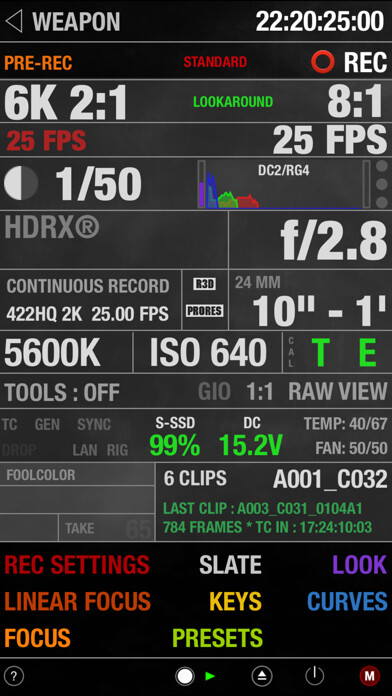Open the PRESETS menu
The height and width of the screenshot is (696, 392).
218,638
